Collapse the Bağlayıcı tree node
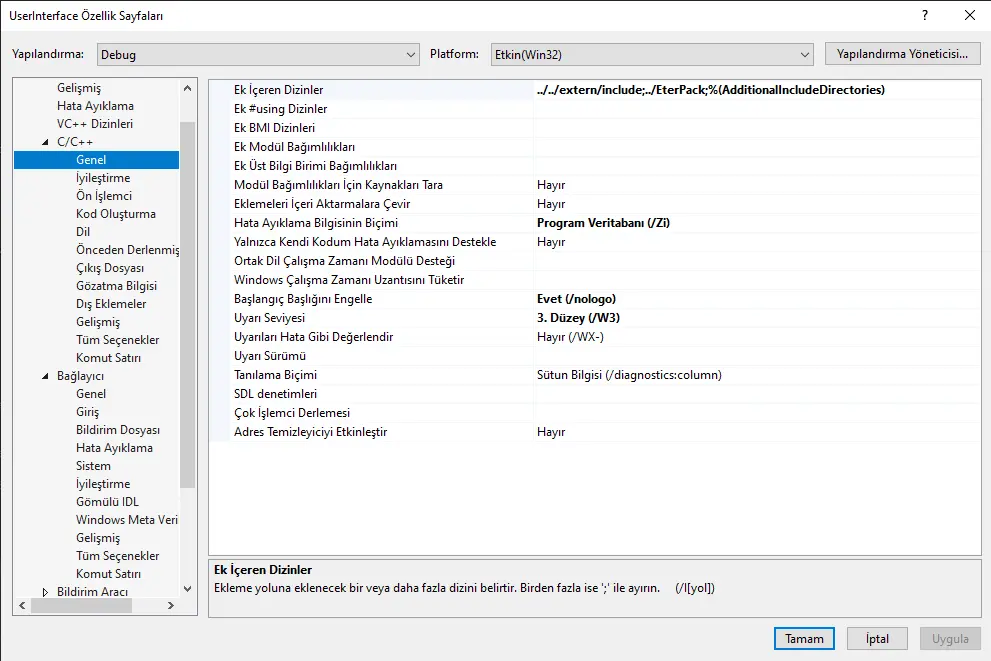The height and width of the screenshot is (661, 991). pyautogui.click(x=45, y=376)
